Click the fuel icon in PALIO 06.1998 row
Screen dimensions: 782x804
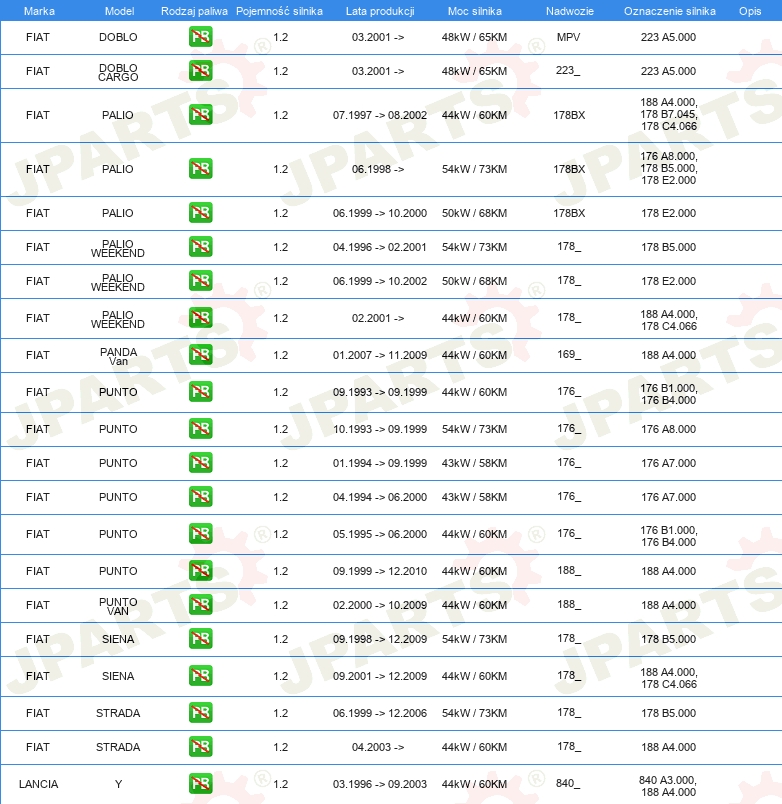(200, 169)
